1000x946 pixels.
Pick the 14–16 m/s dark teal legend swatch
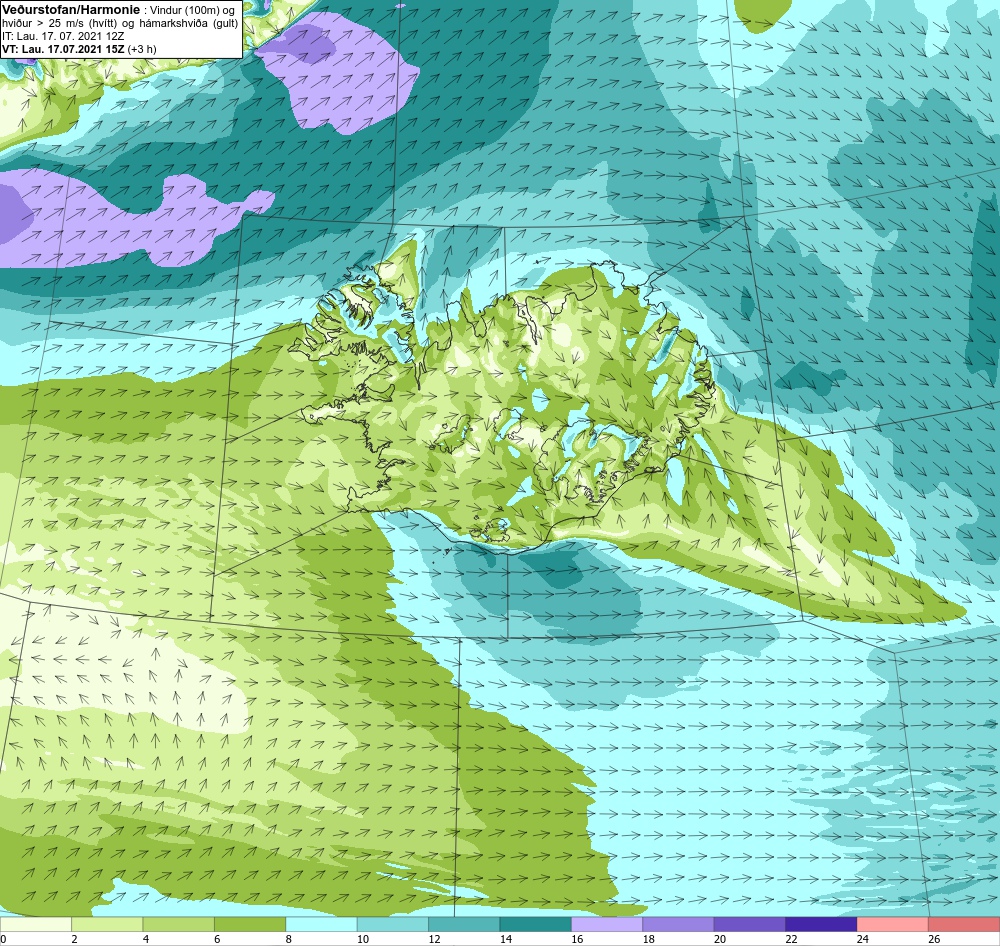point(536,924)
